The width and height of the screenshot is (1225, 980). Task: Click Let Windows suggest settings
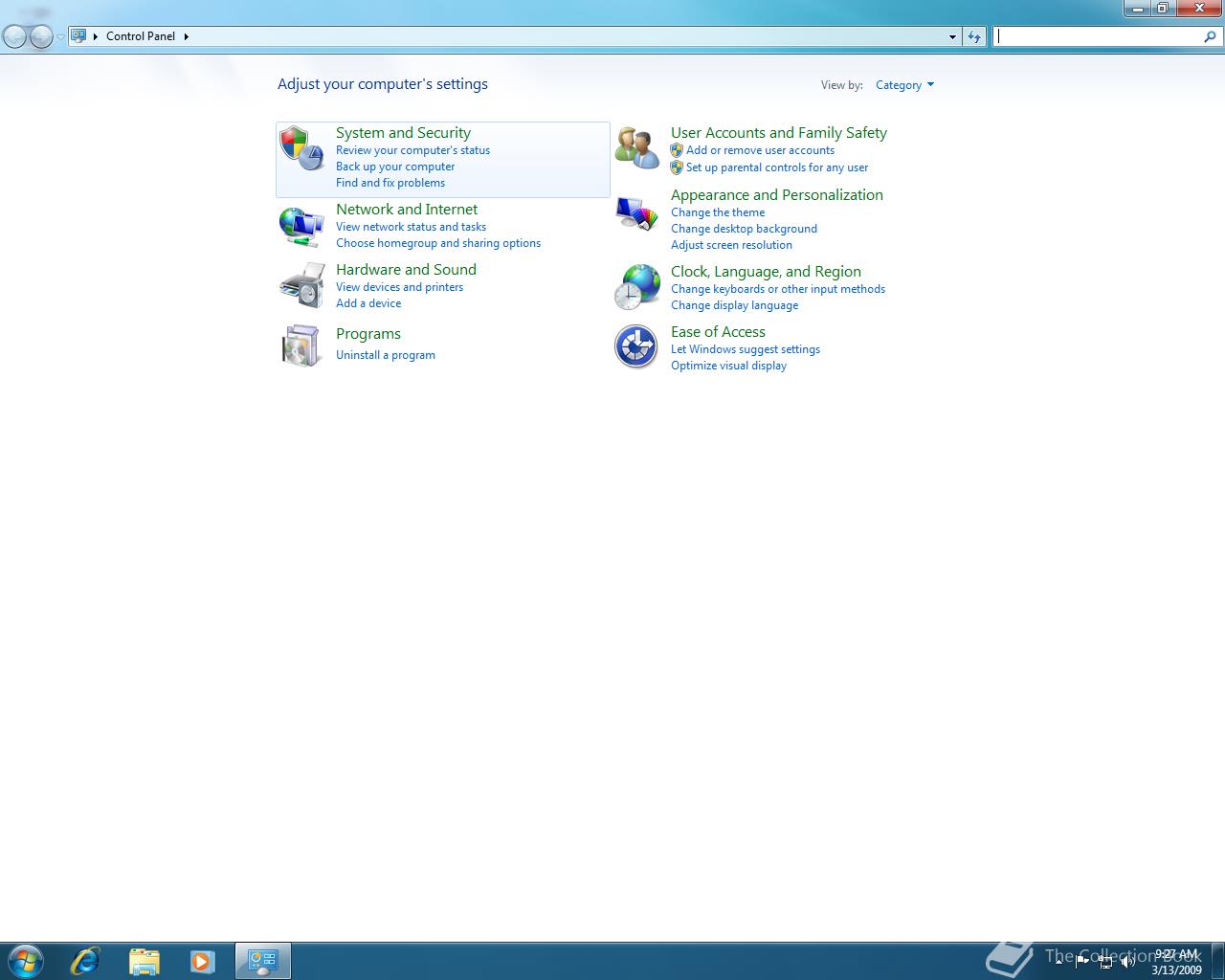click(746, 349)
